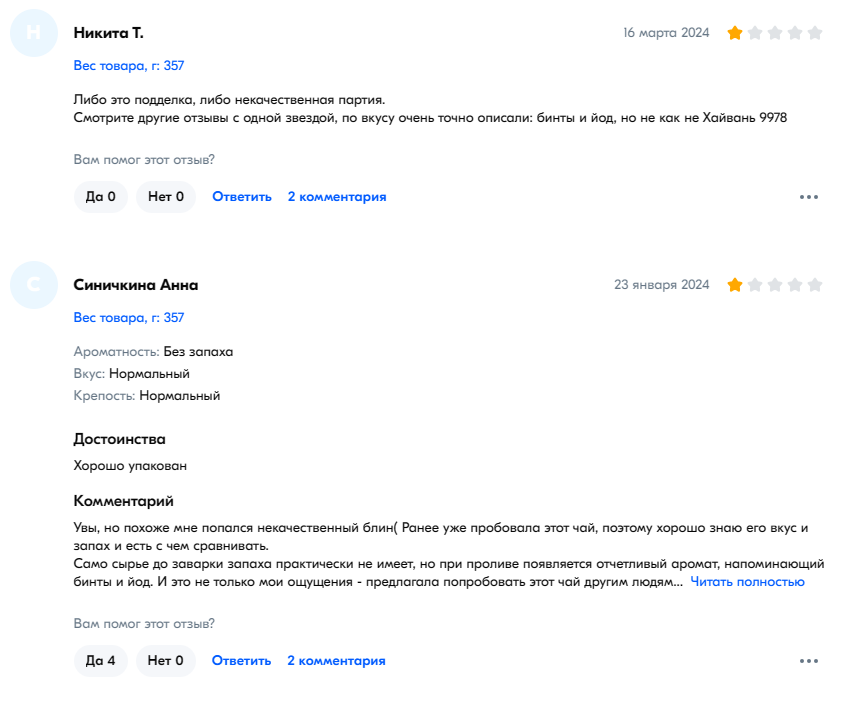Expand "2 комментария" under Синичкина Анна's review
The image size is (864, 704).
(336, 660)
